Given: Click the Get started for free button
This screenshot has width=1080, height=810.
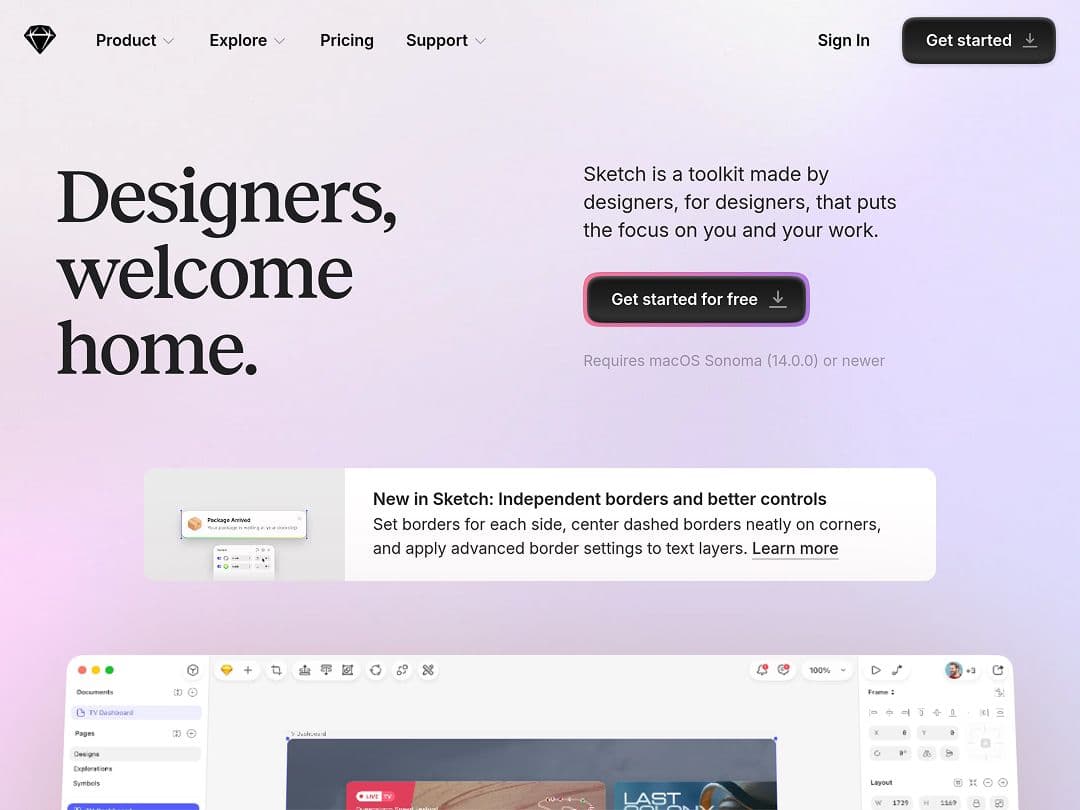Looking at the screenshot, I should (696, 299).
